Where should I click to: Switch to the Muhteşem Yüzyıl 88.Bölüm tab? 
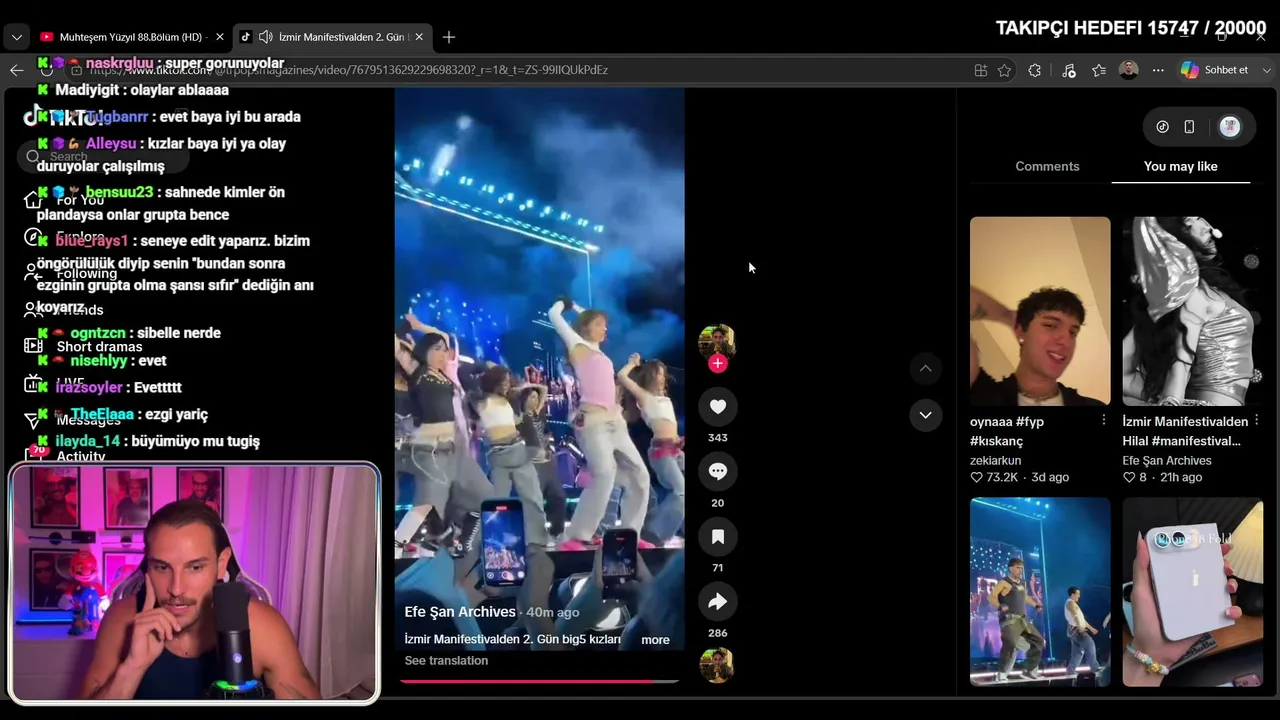pyautogui.click(x=132, y=37)
